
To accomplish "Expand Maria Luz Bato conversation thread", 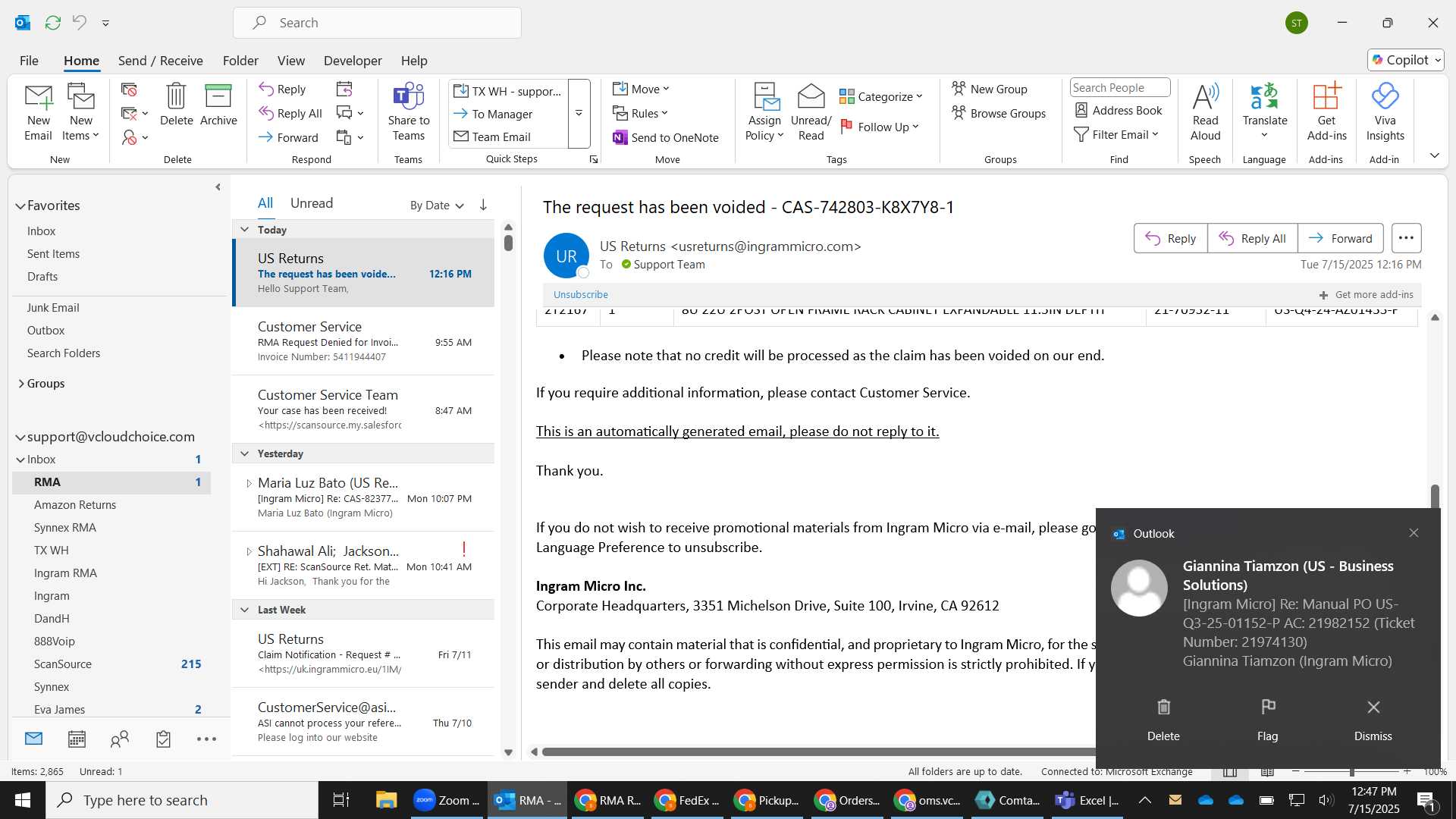I will [x=249, y=483].
